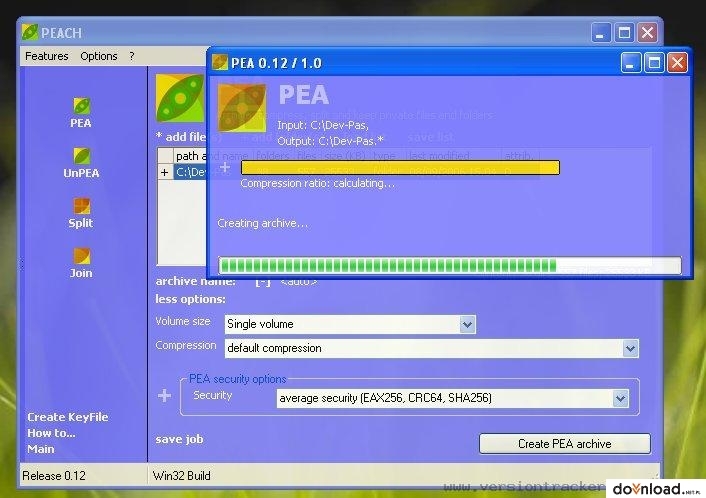Click the large peapod logo in PEACH window
Screen dimensions: 706x498
(180, 98)
